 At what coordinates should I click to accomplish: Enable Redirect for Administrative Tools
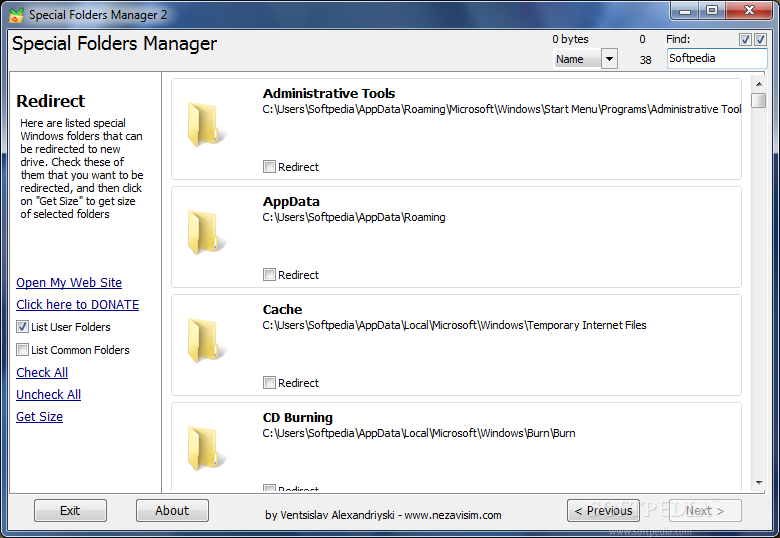269,167
